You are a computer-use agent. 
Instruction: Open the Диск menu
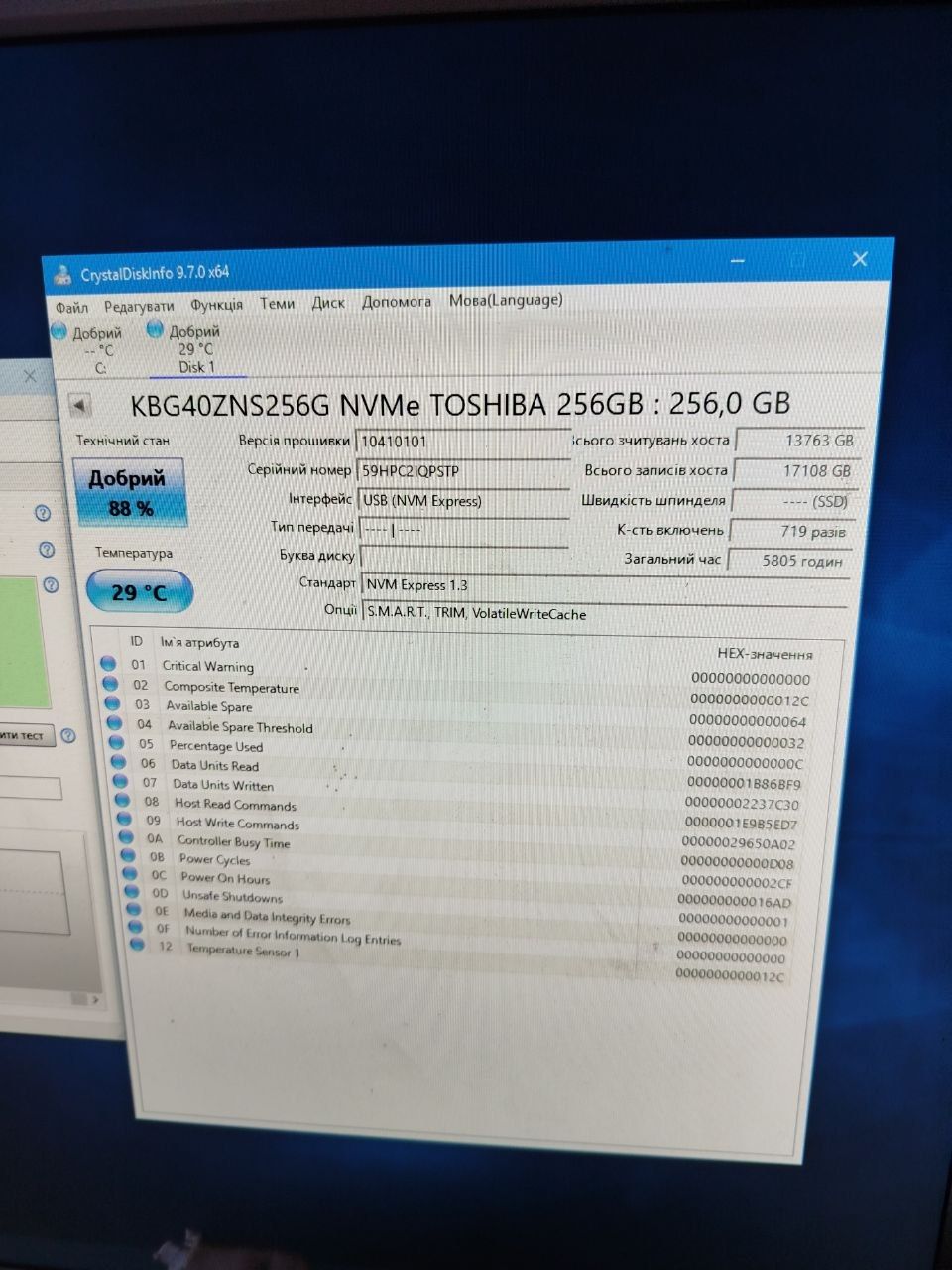(x=328, y=303)
